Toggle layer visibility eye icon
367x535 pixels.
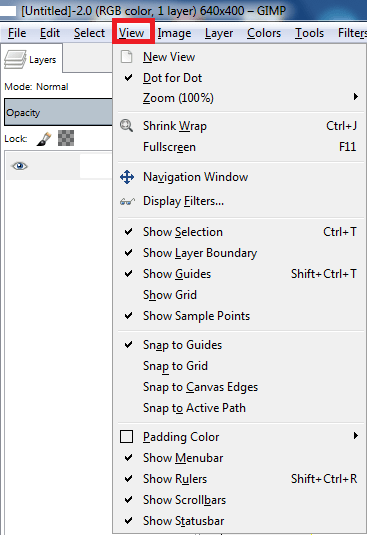(19, 166)
